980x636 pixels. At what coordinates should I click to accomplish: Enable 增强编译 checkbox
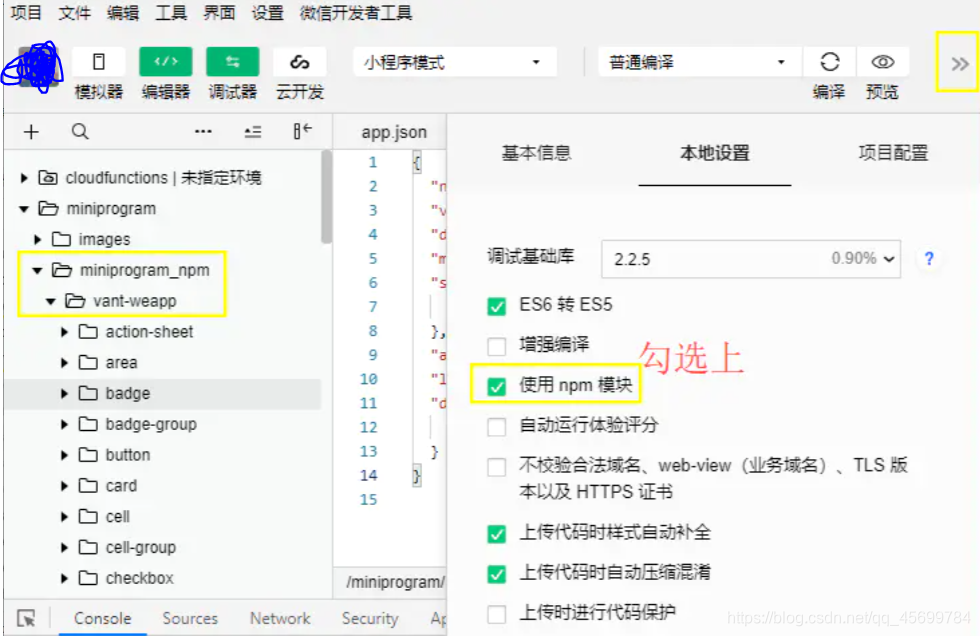coord(497,345)
